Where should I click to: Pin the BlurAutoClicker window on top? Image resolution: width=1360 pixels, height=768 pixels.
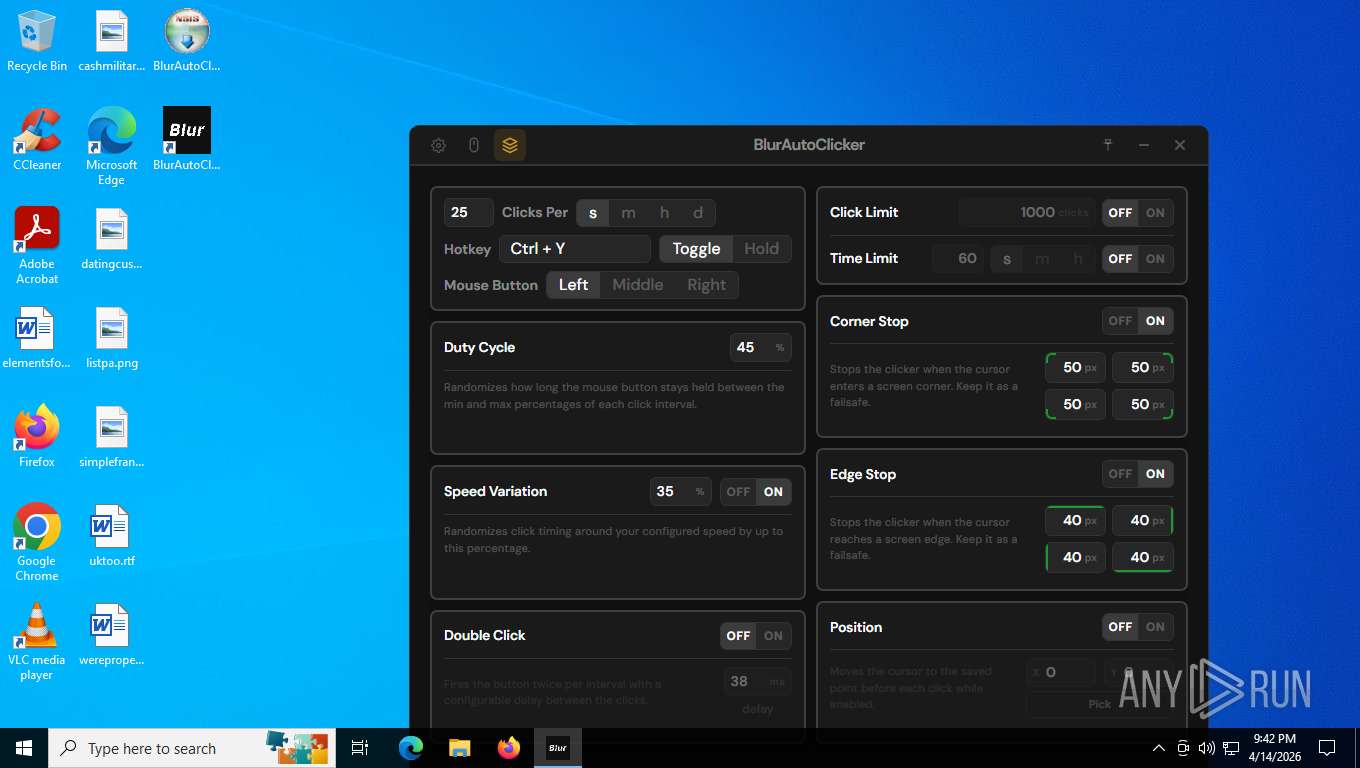tap(1108, 145)
